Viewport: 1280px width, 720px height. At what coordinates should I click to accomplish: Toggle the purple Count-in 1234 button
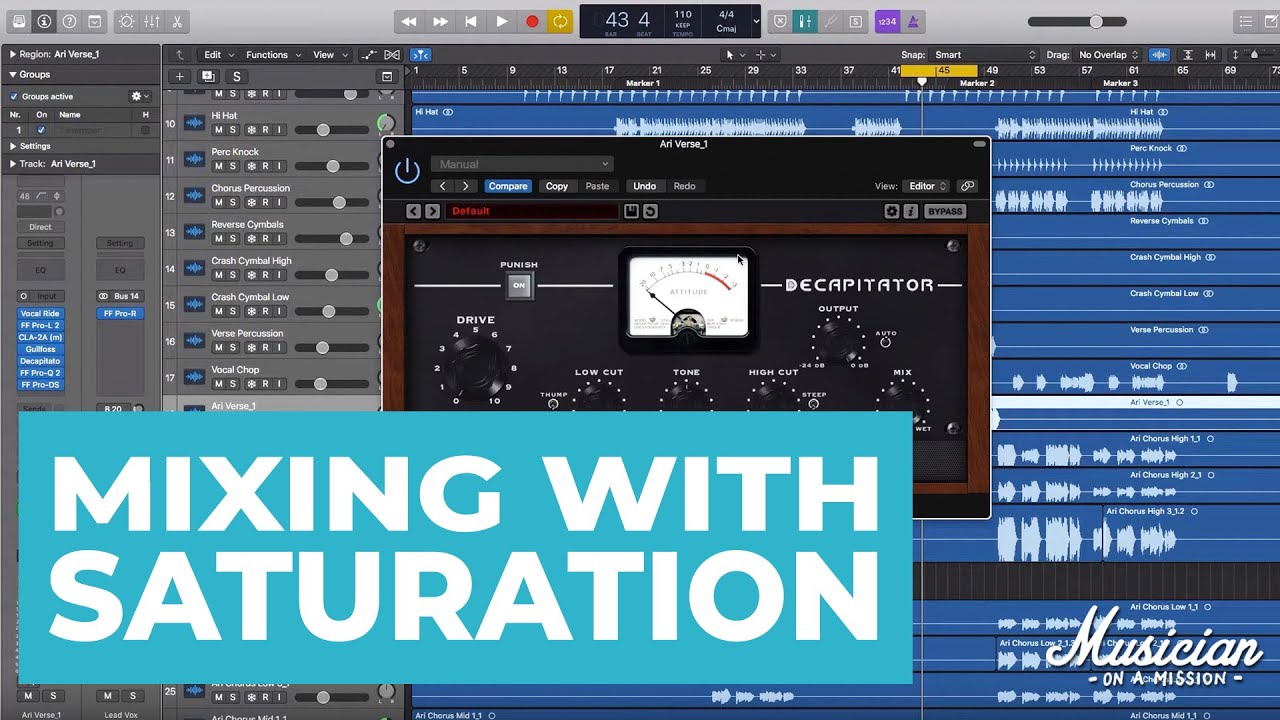887,21
